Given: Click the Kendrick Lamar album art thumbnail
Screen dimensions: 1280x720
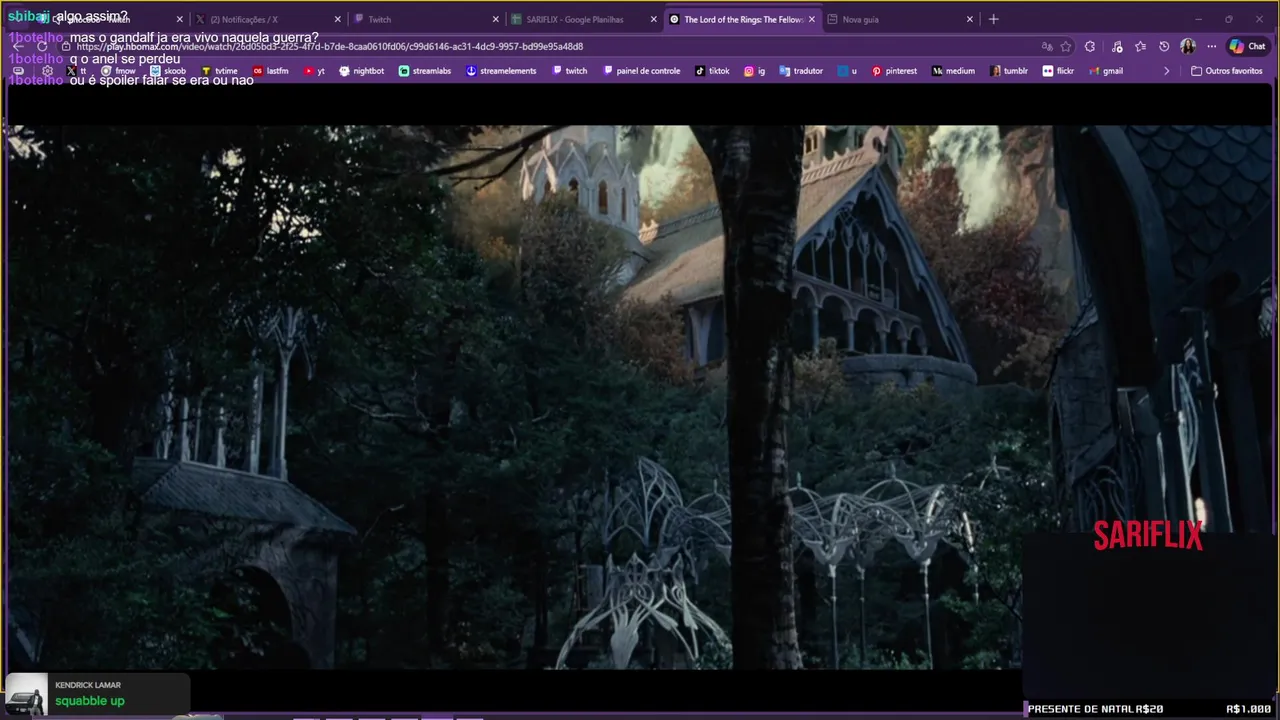Looking at the screenshot, I should 26,694.
